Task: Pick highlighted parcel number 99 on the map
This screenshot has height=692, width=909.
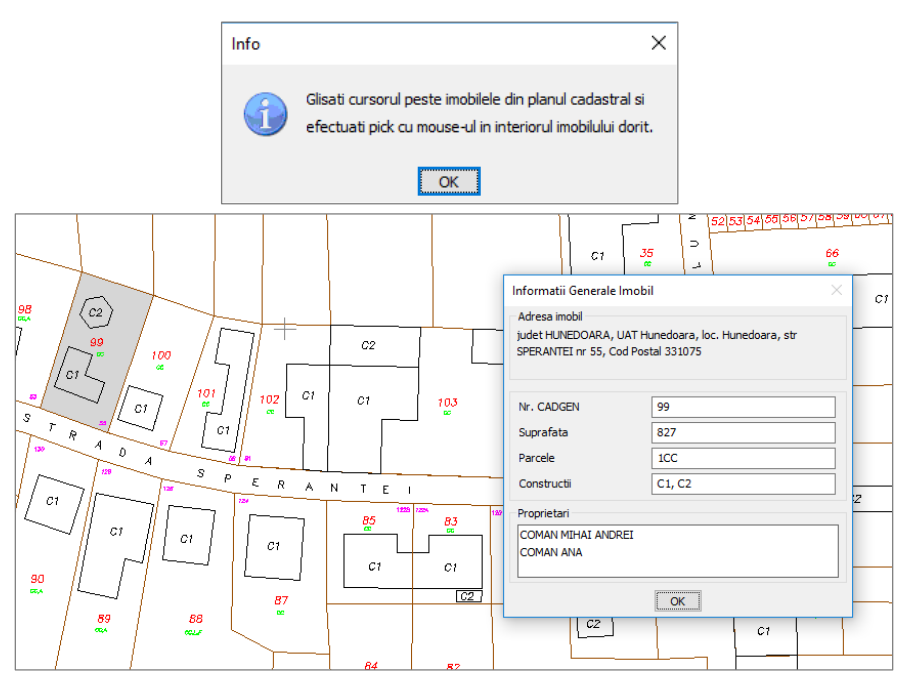Action: pyautogui.click(x=97, y=342)
